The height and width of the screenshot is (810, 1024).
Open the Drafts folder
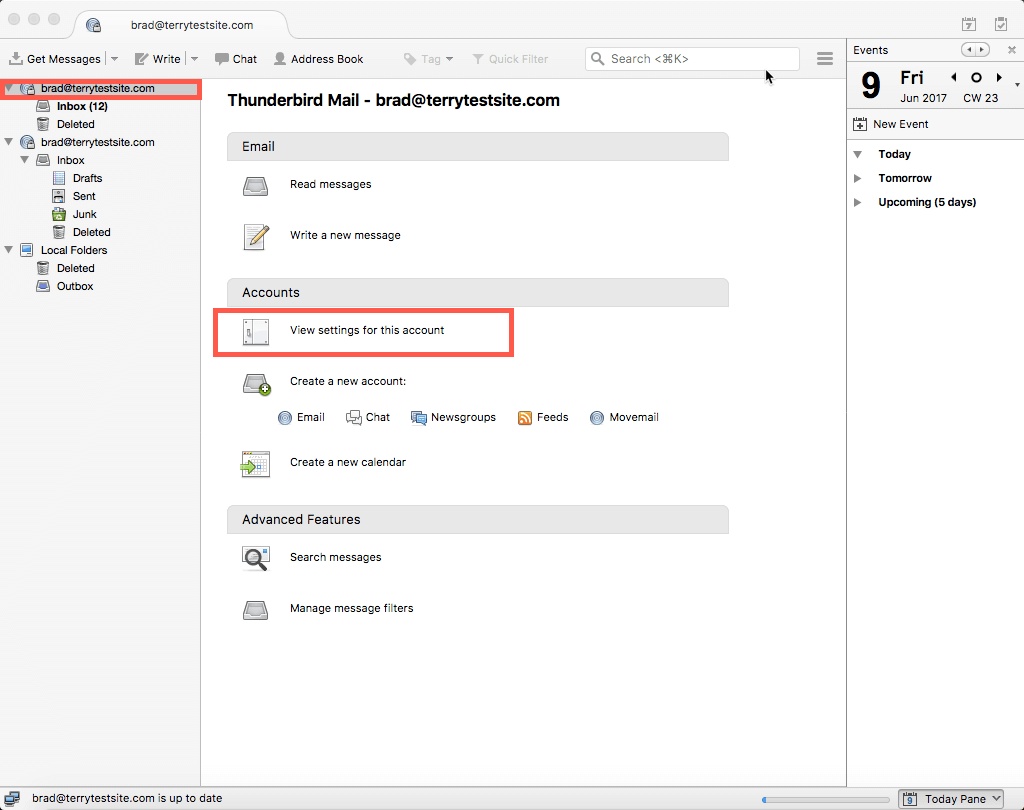[87, 178]
